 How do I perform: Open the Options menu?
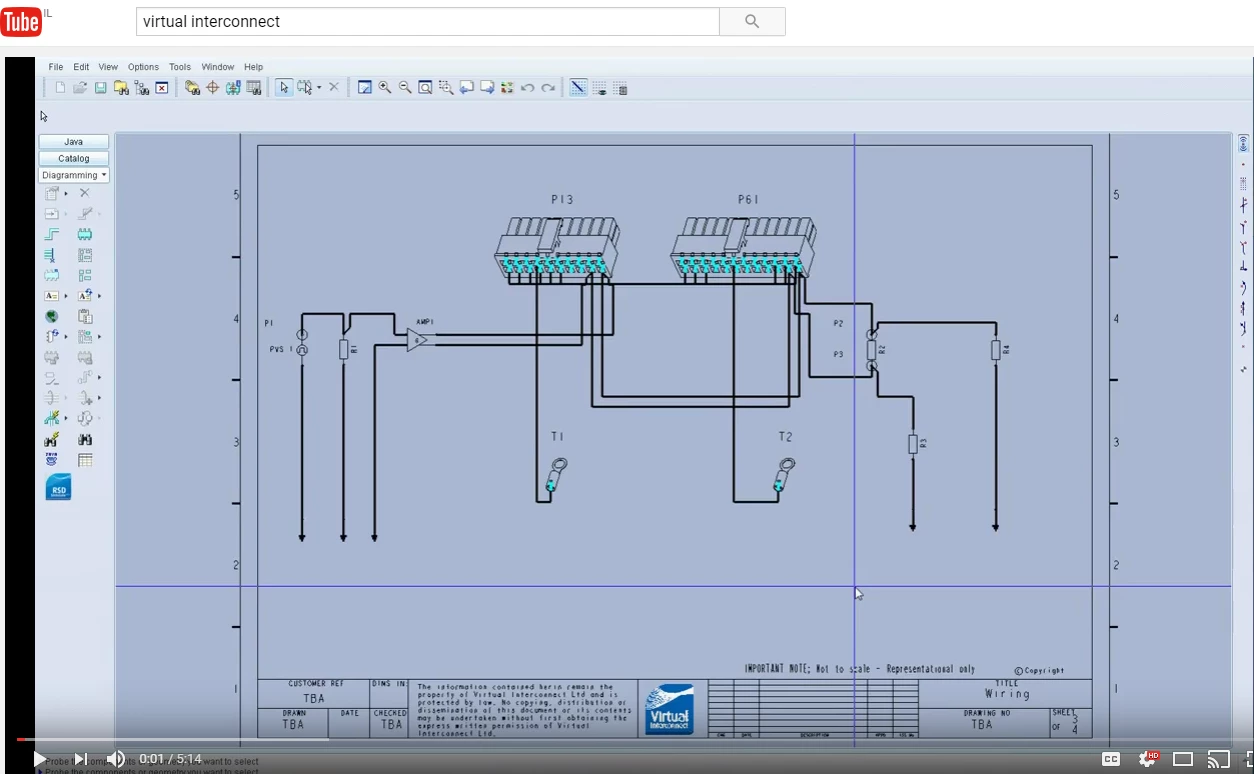(143, 67)
